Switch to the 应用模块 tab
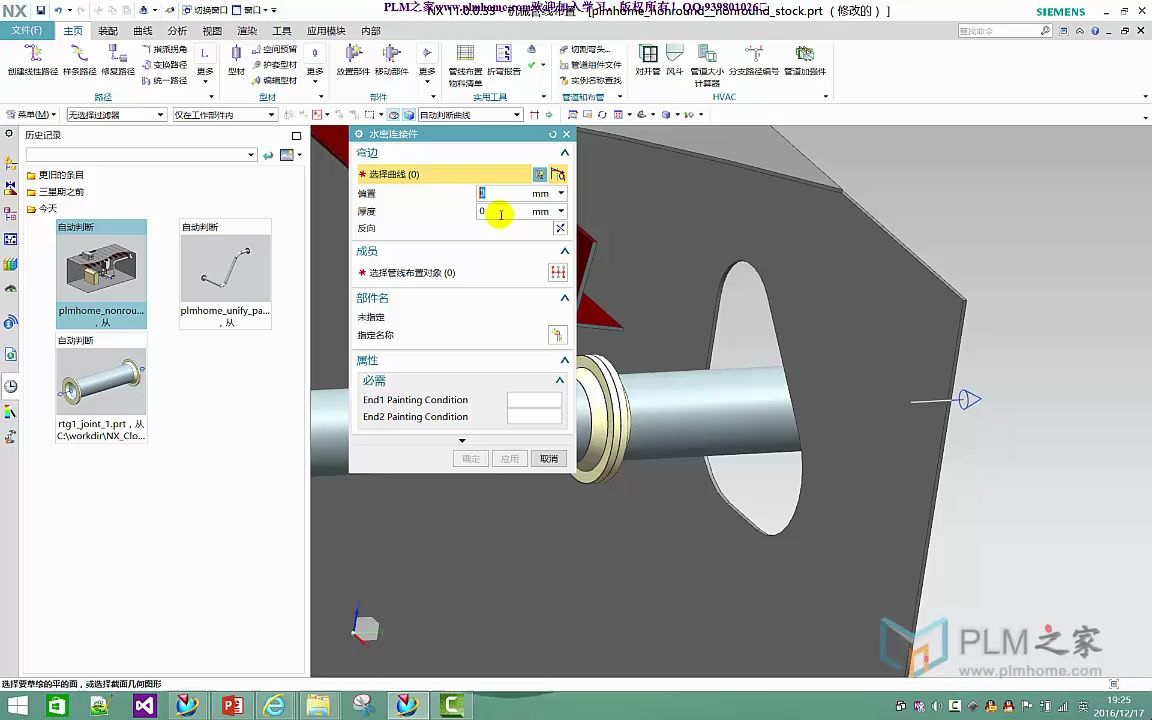 [x=326, y=30]
